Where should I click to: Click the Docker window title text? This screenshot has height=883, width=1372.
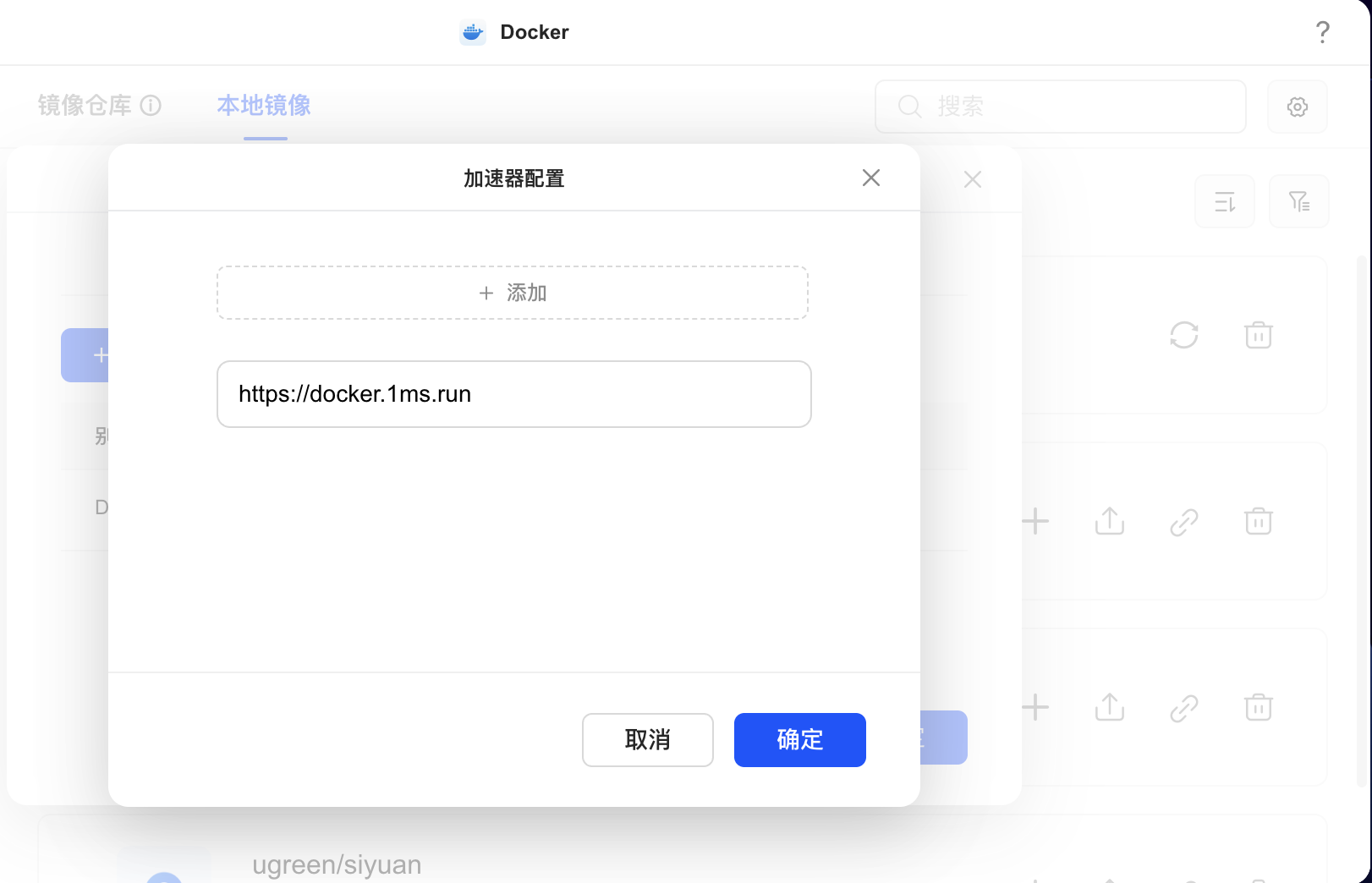[535, 32]
